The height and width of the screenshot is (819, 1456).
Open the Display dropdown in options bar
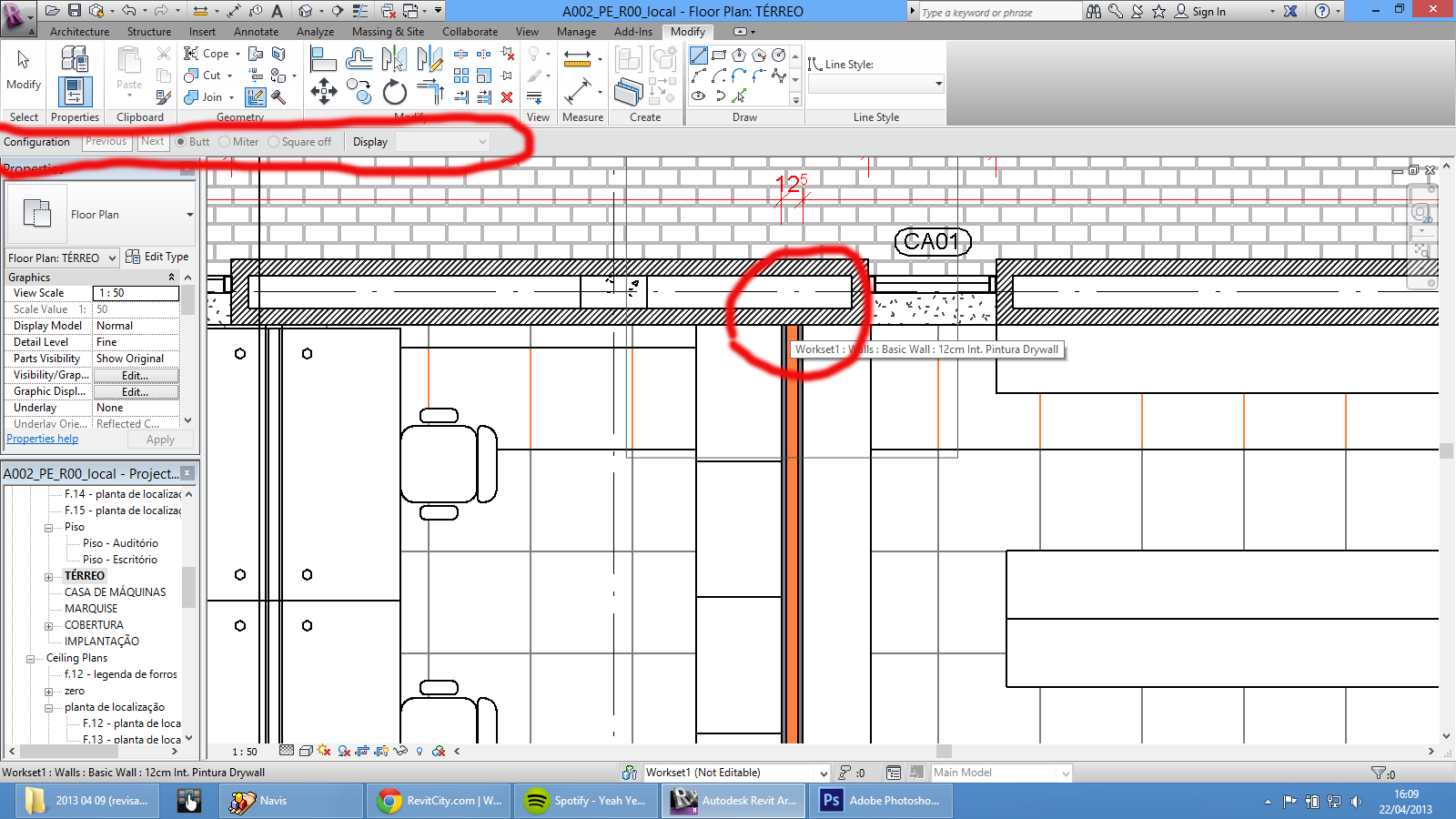pos(442,142)
